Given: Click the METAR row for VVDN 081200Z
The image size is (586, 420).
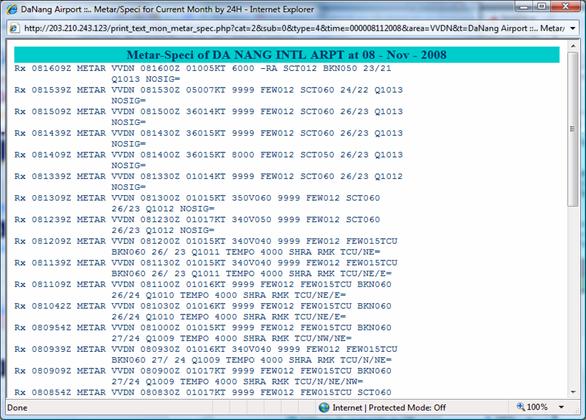Looking at the screenshot, I should click(x=206, y=246).
